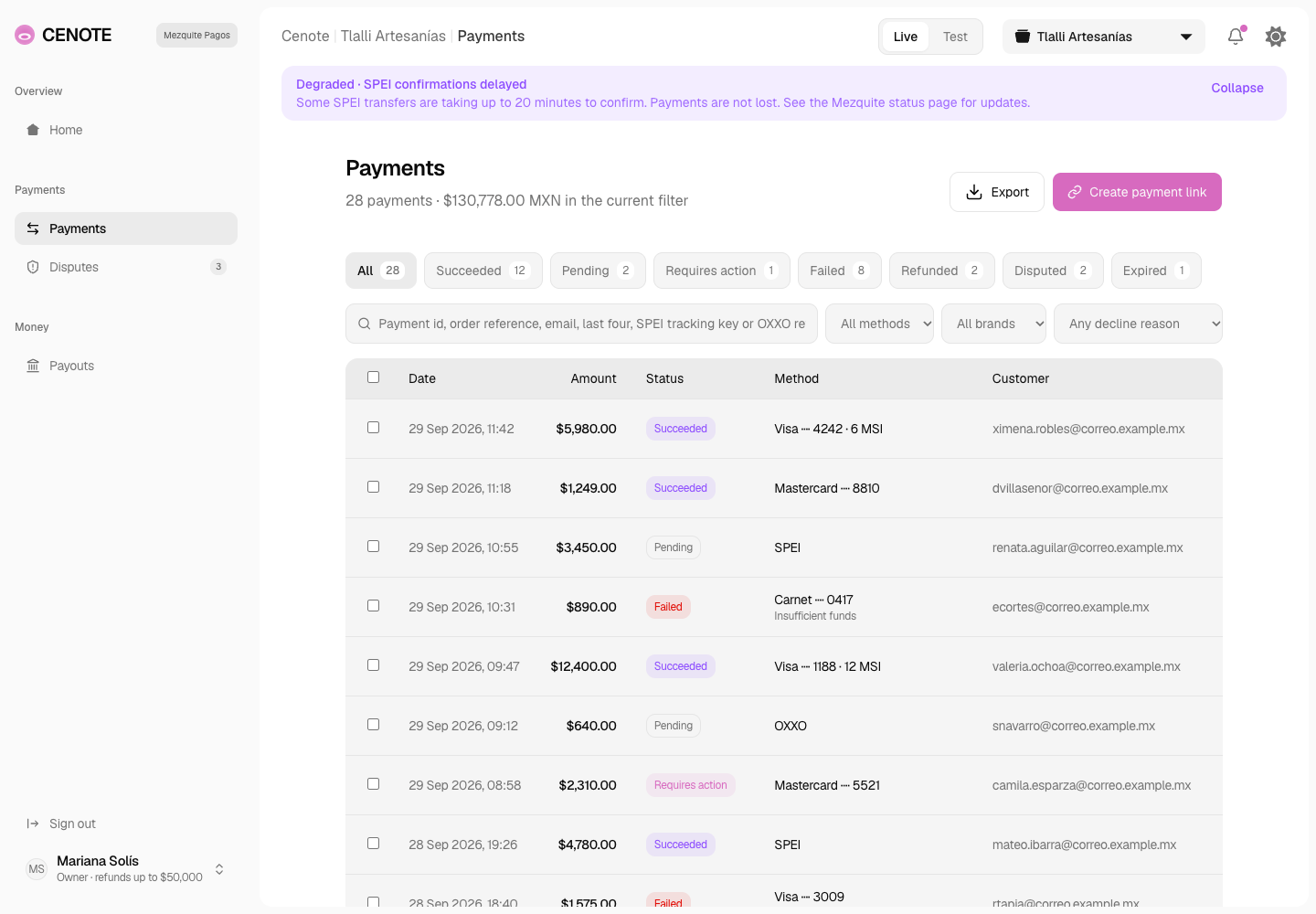This screenshot has width=1316, height=914.
Task: Check the $3,450.00 SPEI payment row
Action: 373,547
